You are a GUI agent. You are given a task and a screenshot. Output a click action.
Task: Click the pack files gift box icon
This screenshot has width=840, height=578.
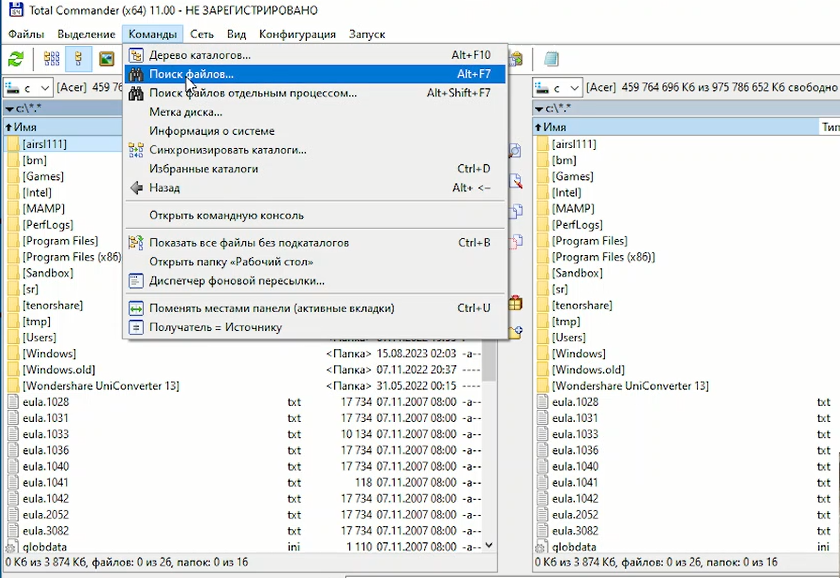[x=515, y=303]
